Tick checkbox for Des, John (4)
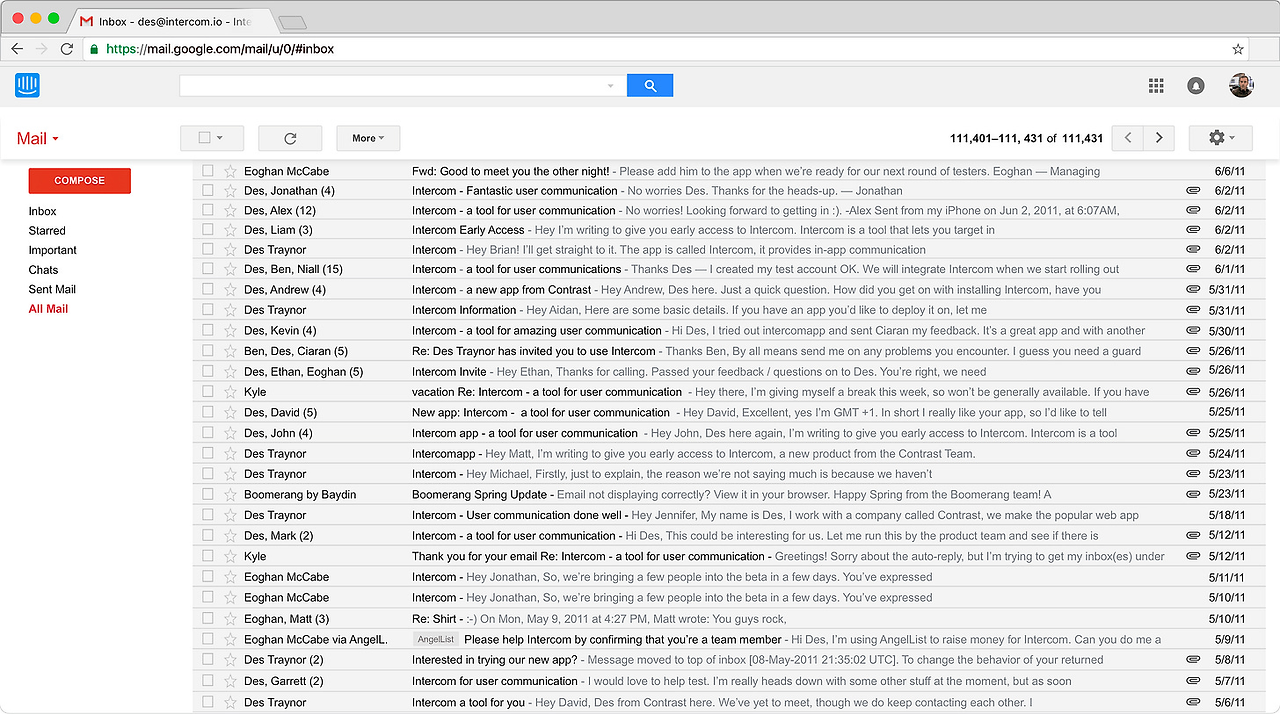 click(208, 433)
